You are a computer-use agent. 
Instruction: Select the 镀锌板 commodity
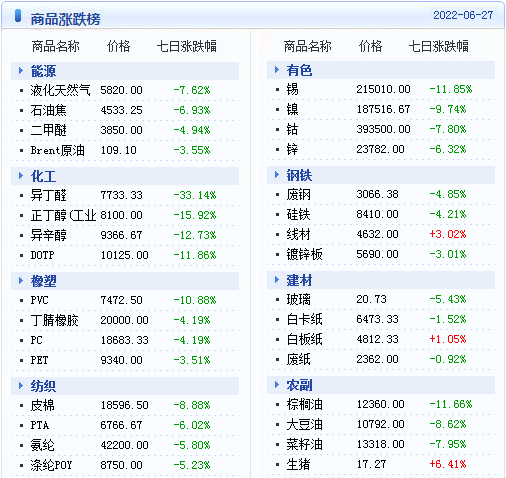(x=304, y=254)
